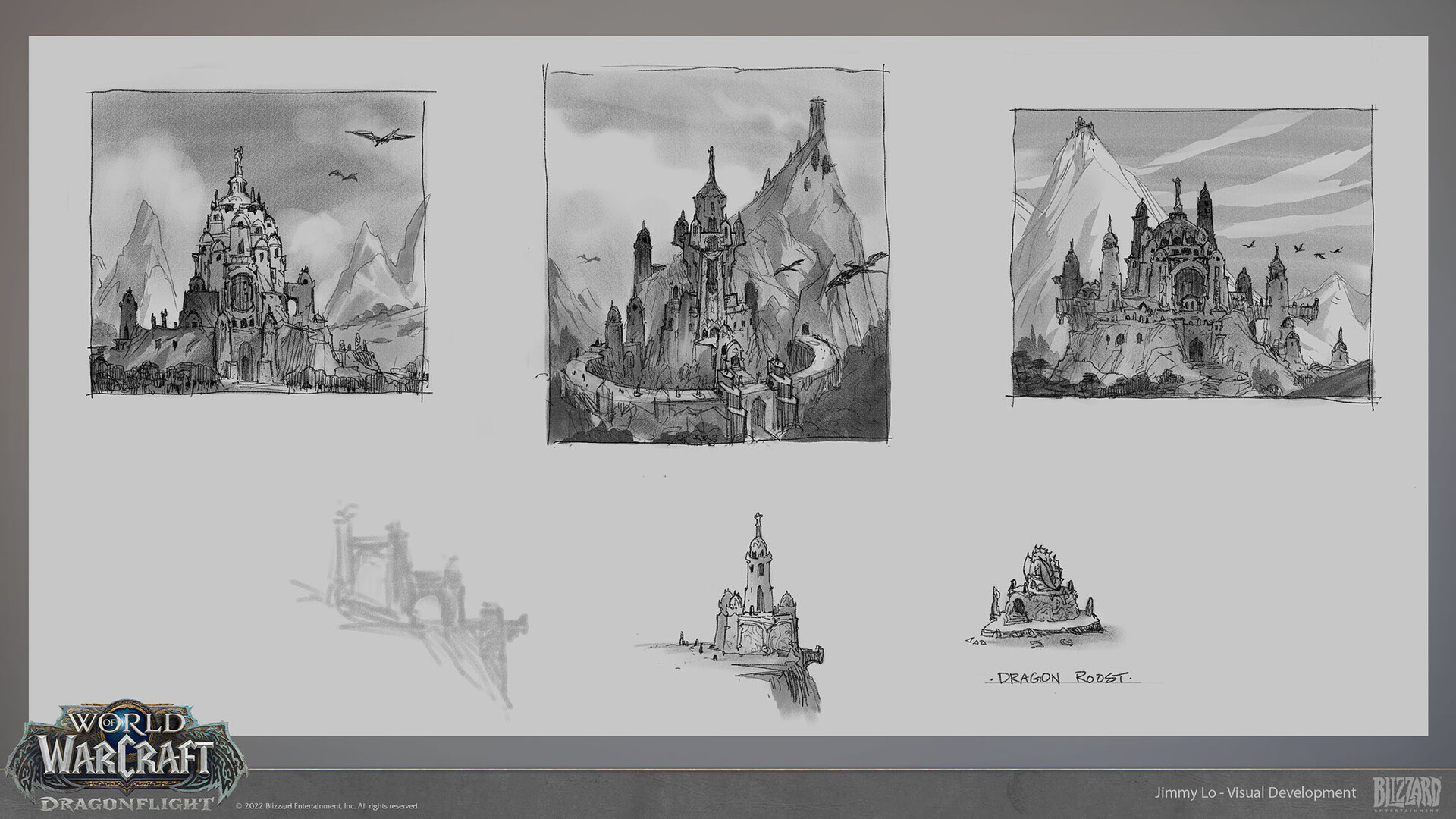
Task: Click the 2022 Blizzard copyright notice text
Action: coord(327,806)
